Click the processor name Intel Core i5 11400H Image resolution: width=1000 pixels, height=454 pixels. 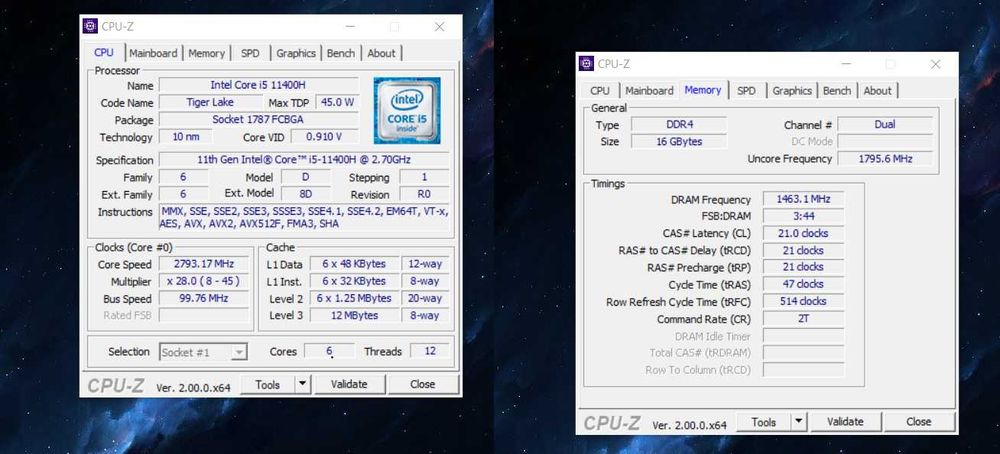tap(258, 85)
